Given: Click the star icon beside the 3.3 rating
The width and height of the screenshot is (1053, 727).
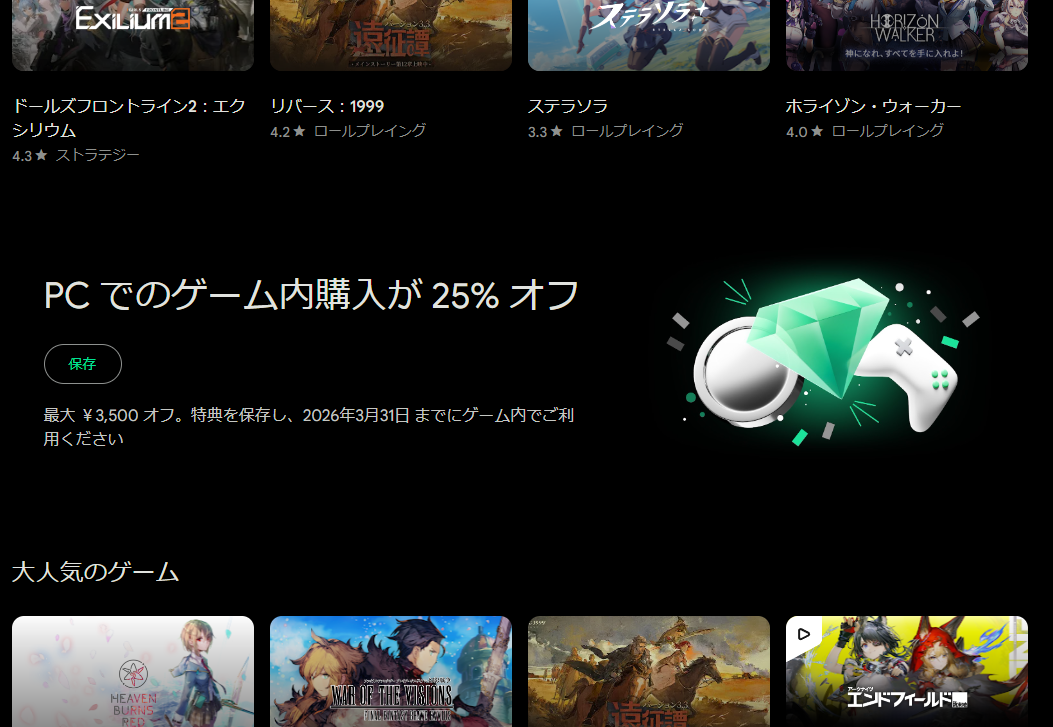Looking at the screenshot, I should (556, 132).
